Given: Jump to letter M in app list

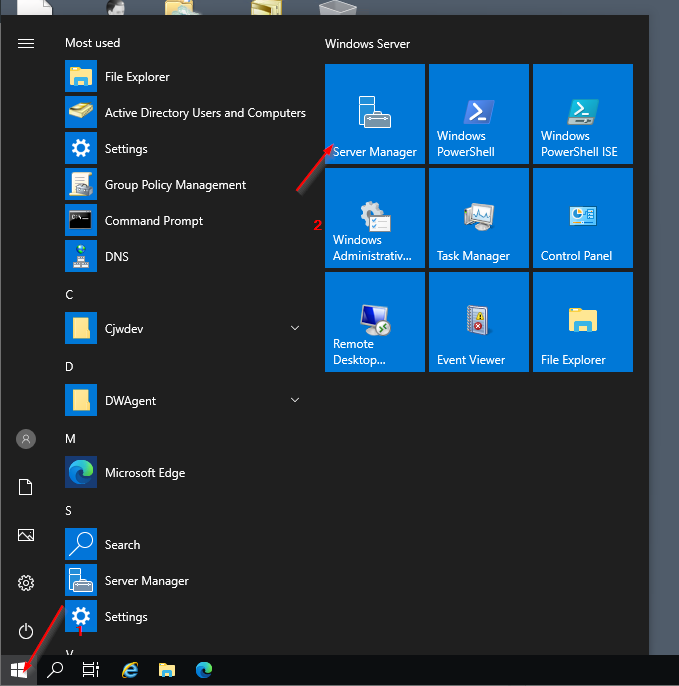Looking at the screenshot, I should [x=70, y=438].
